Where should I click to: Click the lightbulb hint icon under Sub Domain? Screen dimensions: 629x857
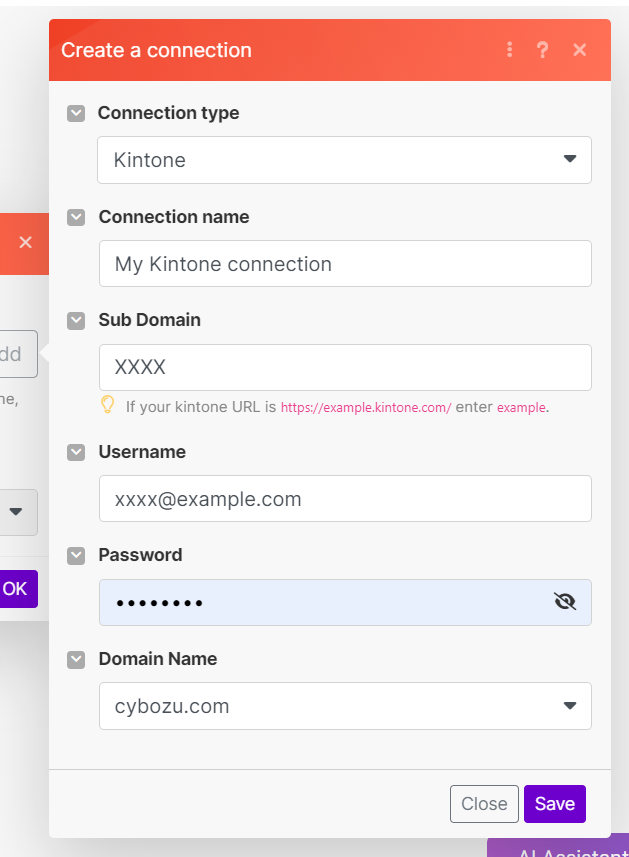click(x=108, y=405)
